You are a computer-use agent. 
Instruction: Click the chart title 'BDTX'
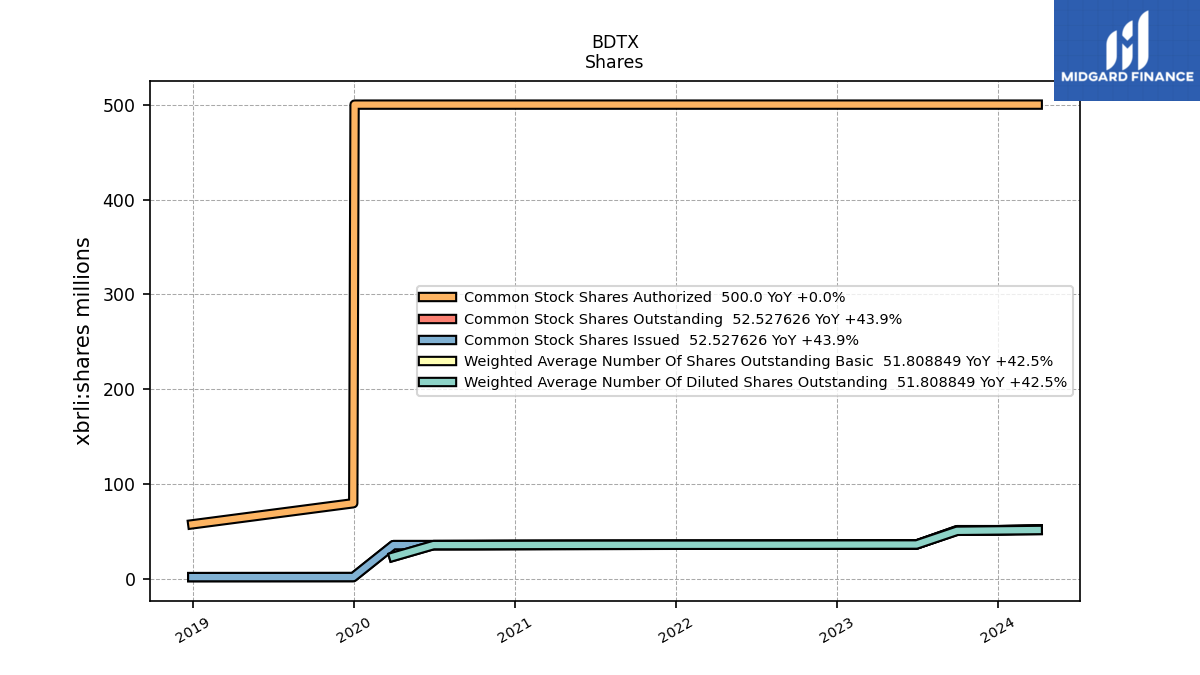[615, 42]
